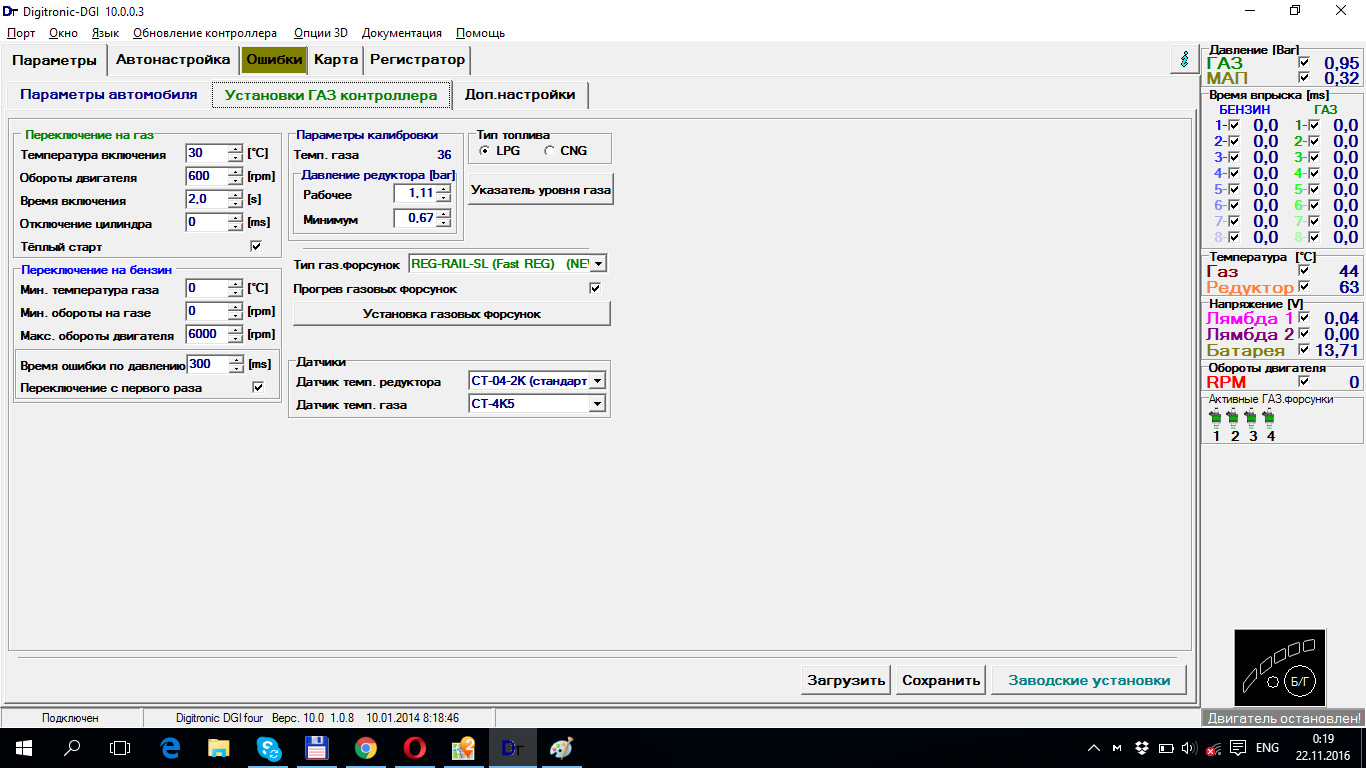Open the Опции 3D menu
This screenshot has height=768, width=1366.
click(x=320, y=33)
